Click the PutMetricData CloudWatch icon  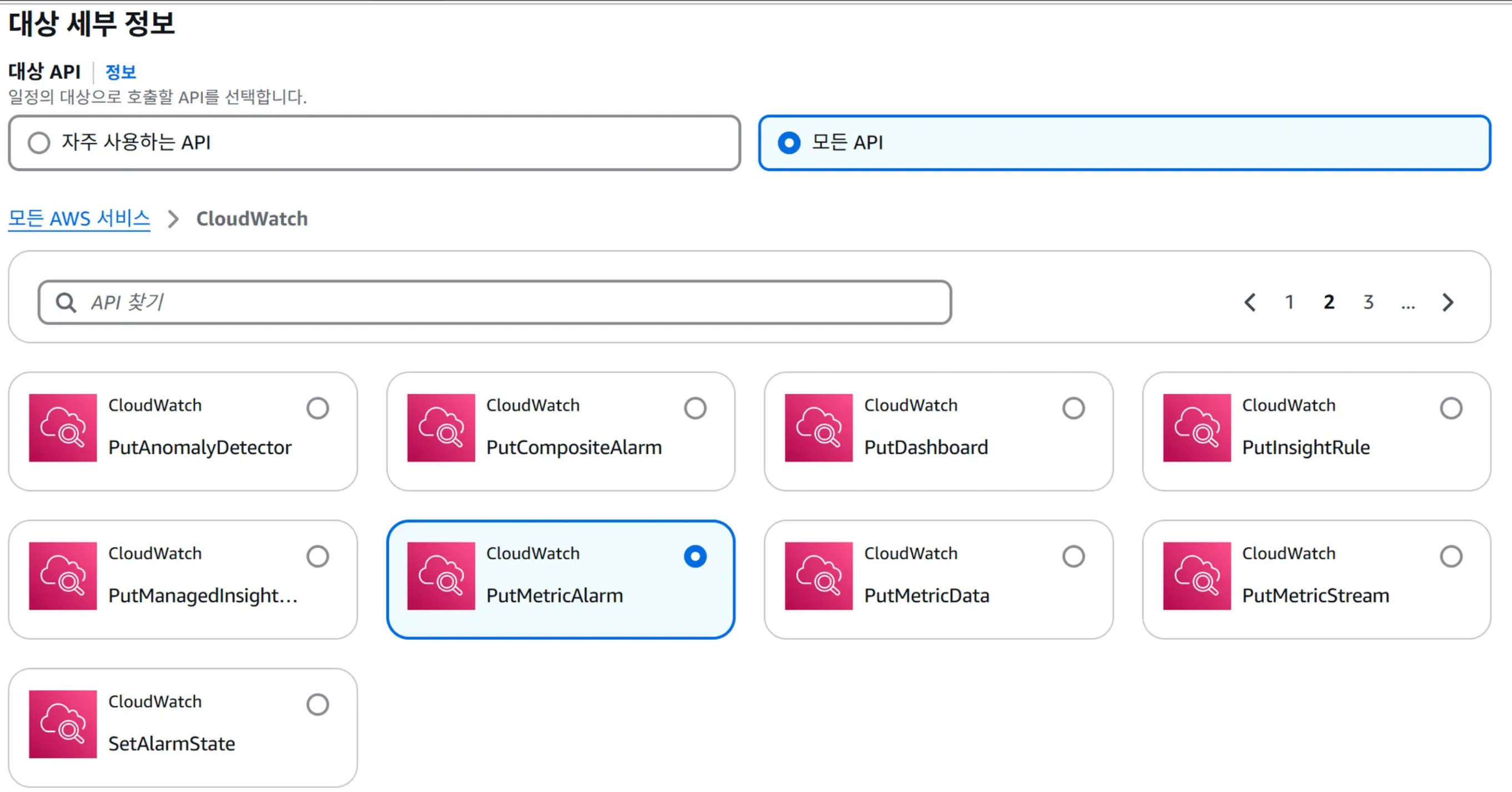point(818,575)
